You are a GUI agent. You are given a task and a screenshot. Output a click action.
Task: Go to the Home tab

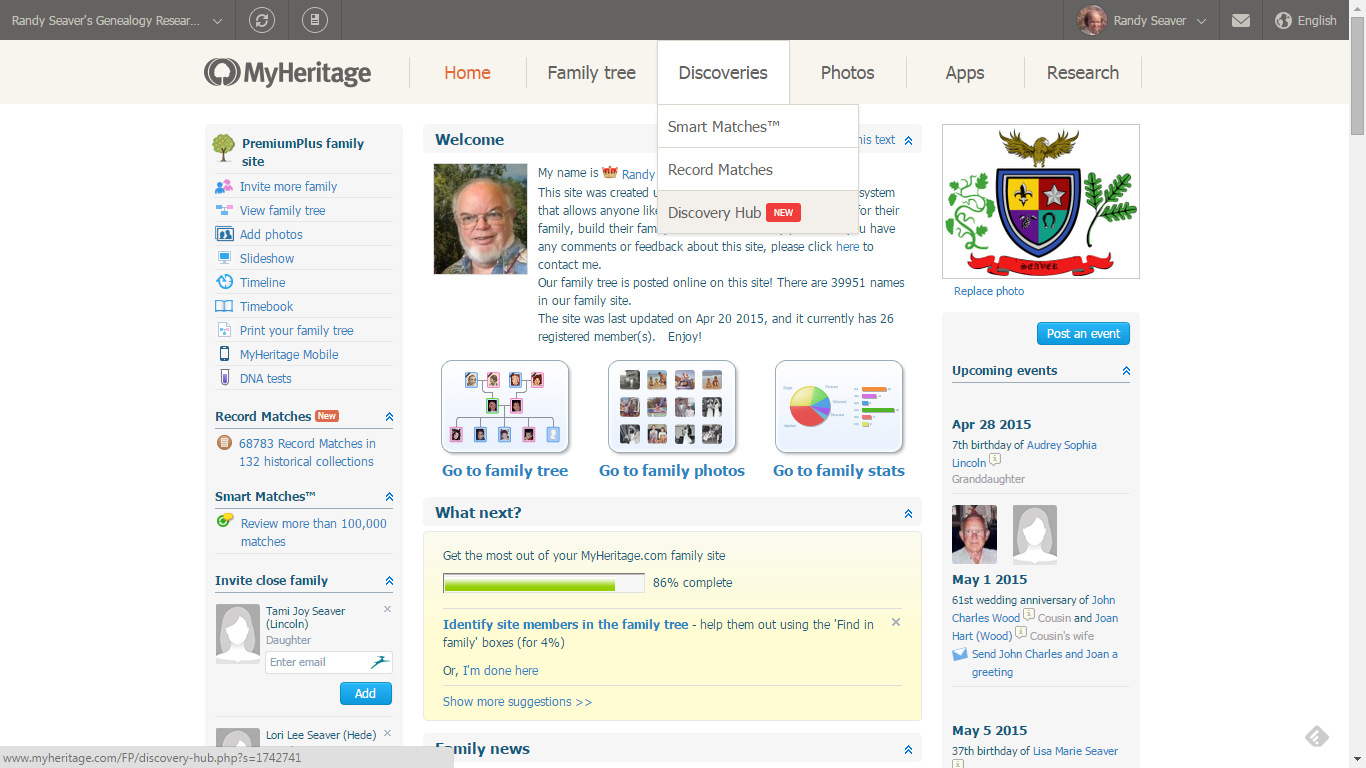pyautogui.click(x=467, y=73)
